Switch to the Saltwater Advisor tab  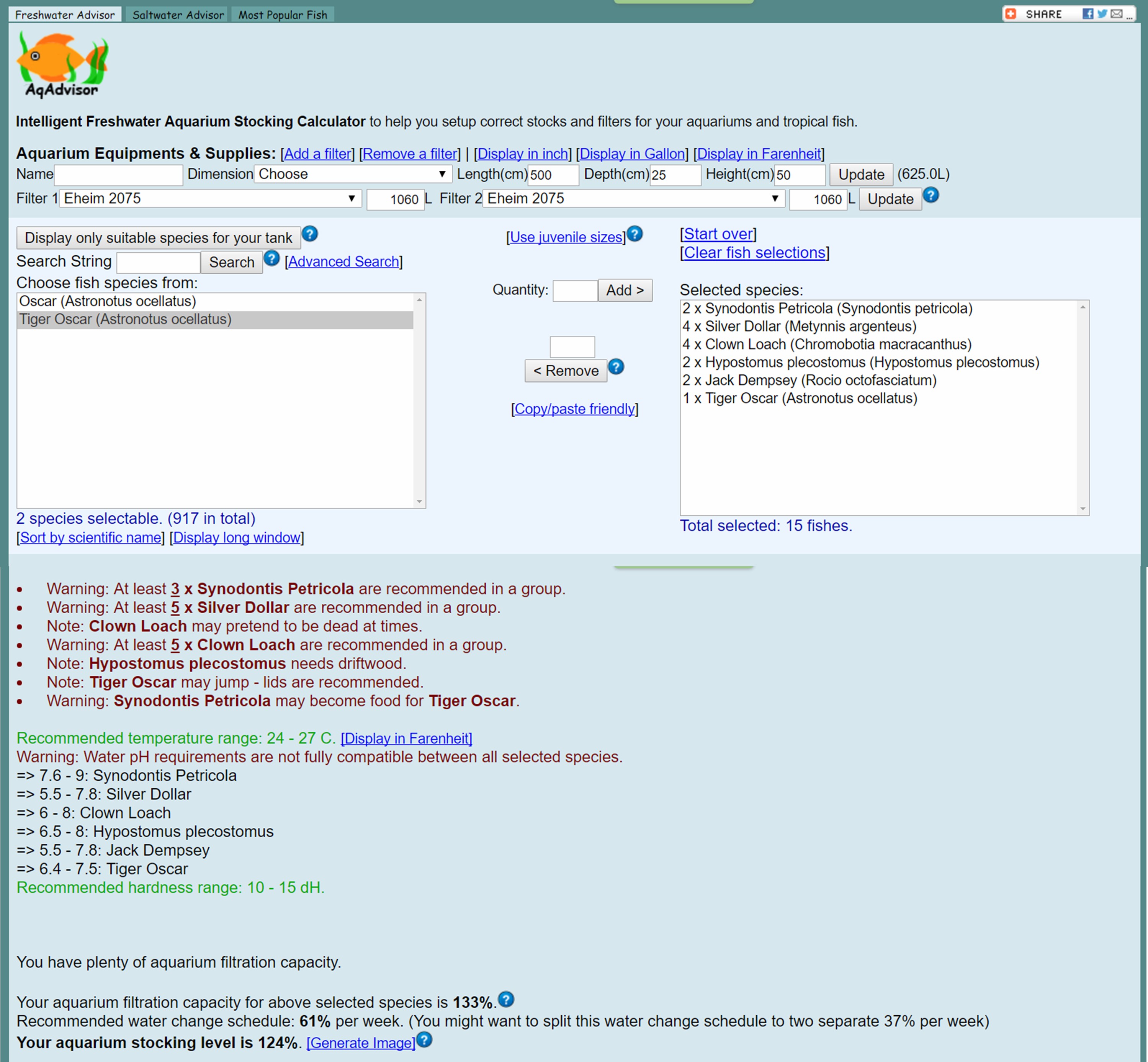(178, 15)
